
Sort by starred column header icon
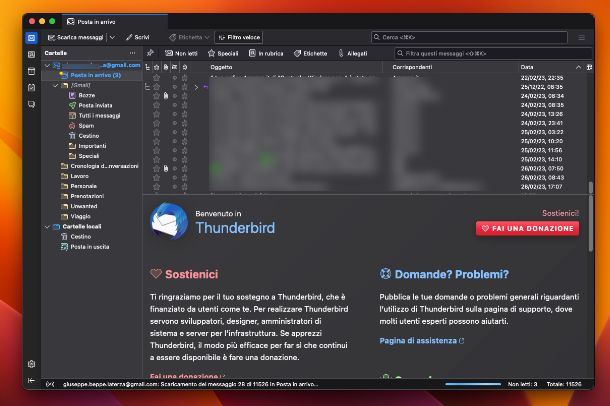click(156, 67)
